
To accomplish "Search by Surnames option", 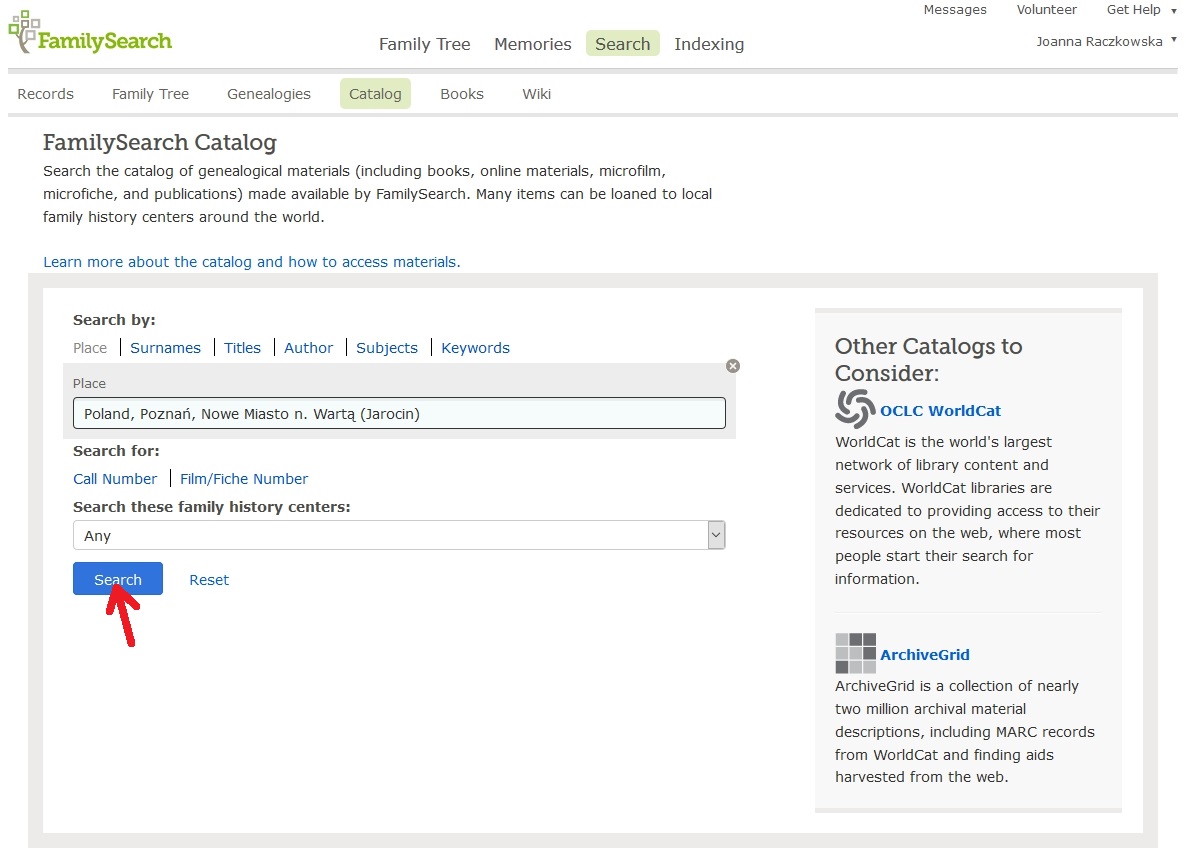I will (165, 348).
